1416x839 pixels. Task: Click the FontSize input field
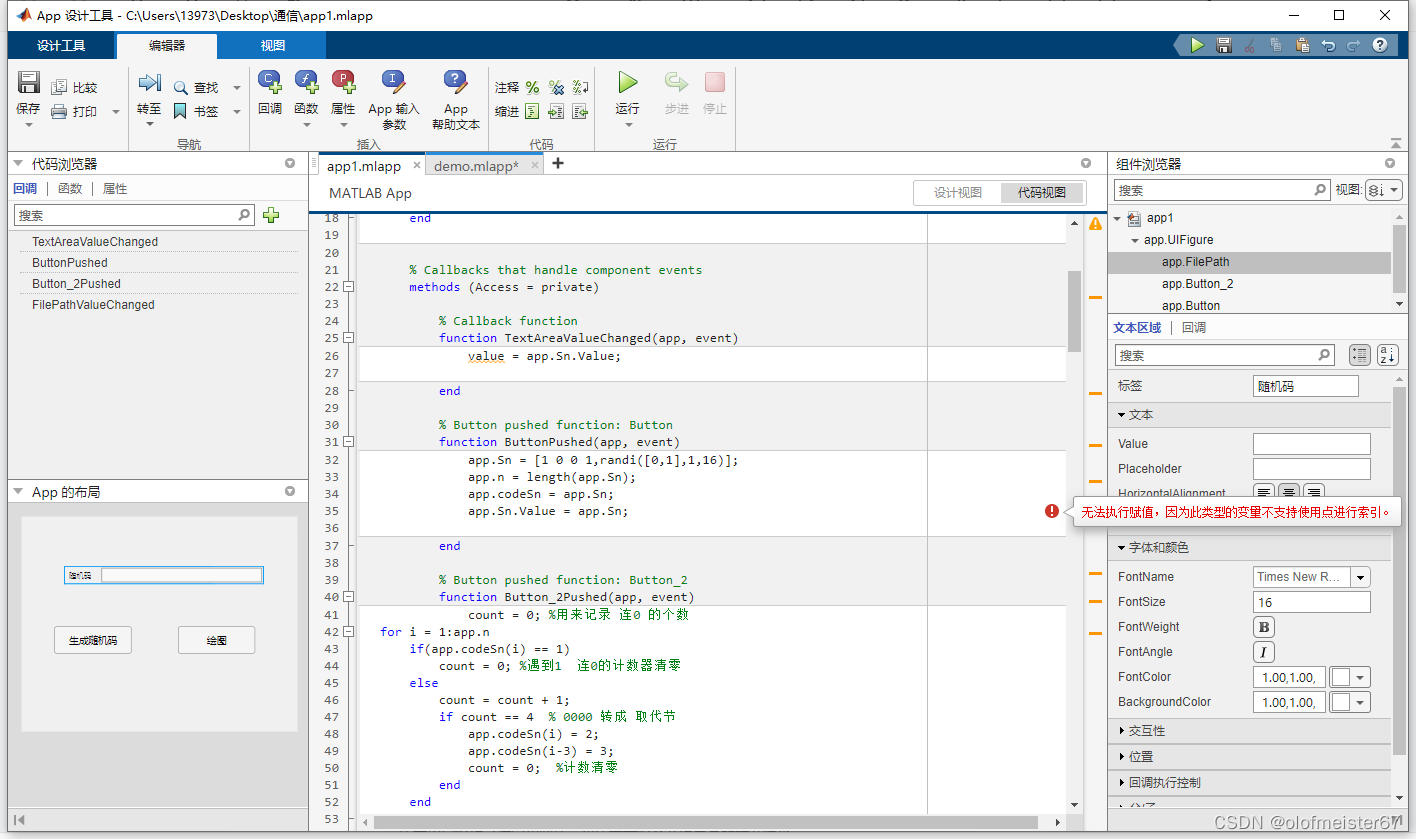tap(1311, 602)
